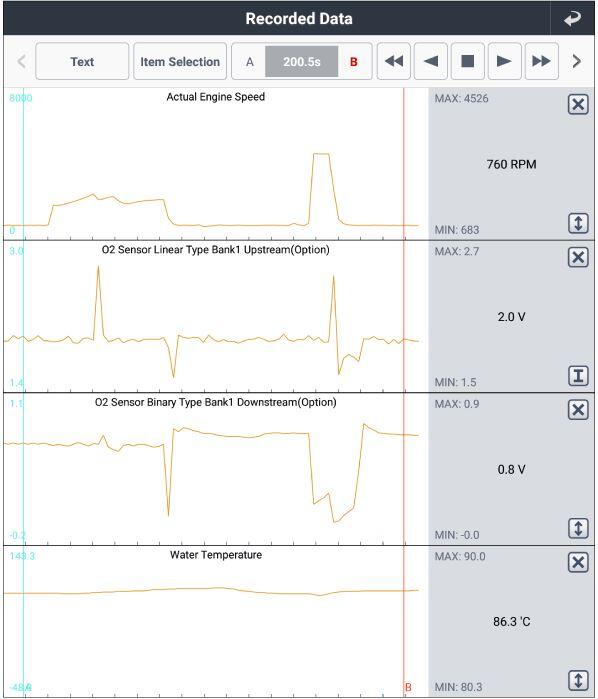Select cursor B marker button
The height and width of the screenshot is (699, 598).
(354, 62)
